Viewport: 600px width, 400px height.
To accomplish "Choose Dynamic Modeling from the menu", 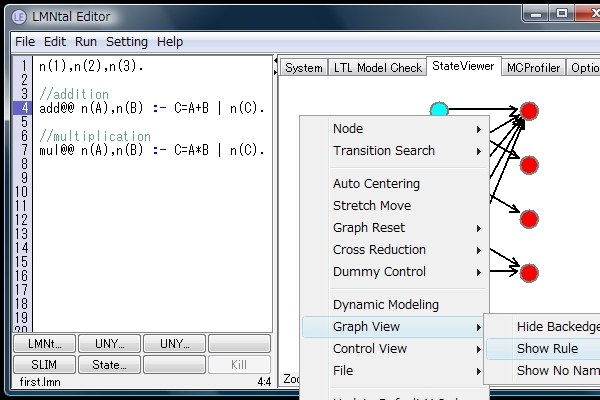I will tap(385, 305).
